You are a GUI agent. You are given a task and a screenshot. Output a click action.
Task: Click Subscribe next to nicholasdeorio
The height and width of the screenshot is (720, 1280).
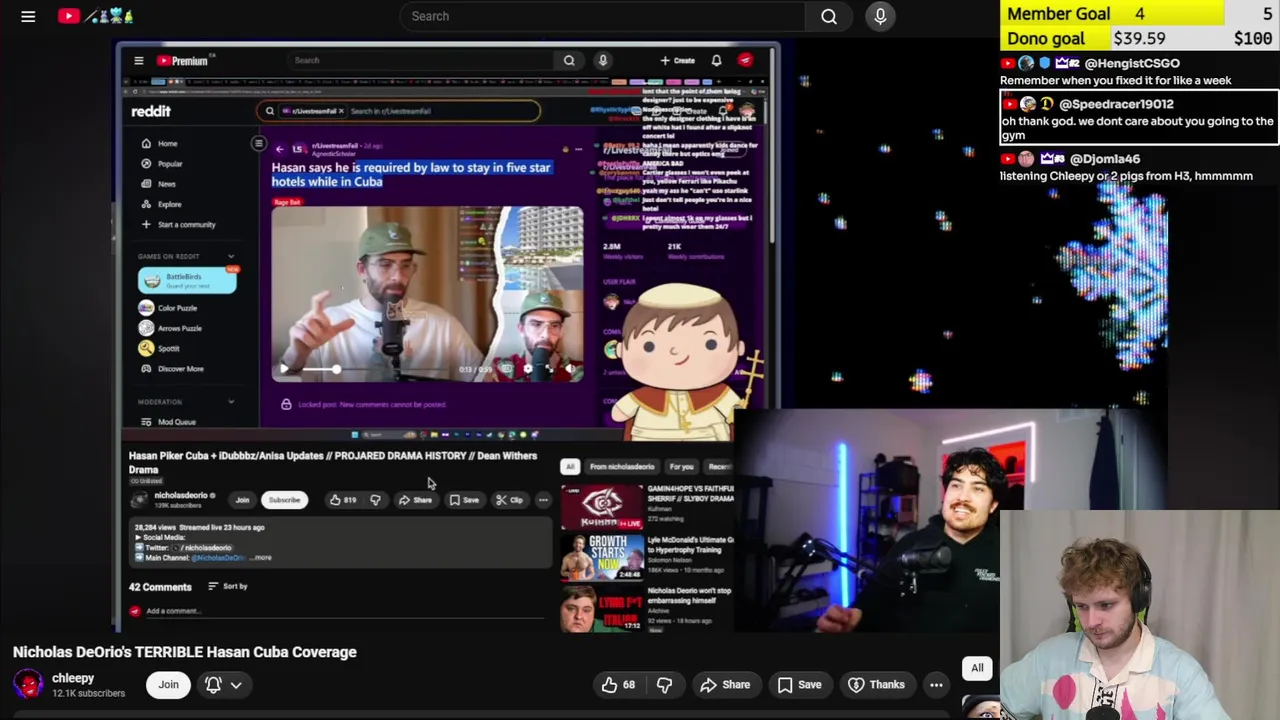click(284, 500)
